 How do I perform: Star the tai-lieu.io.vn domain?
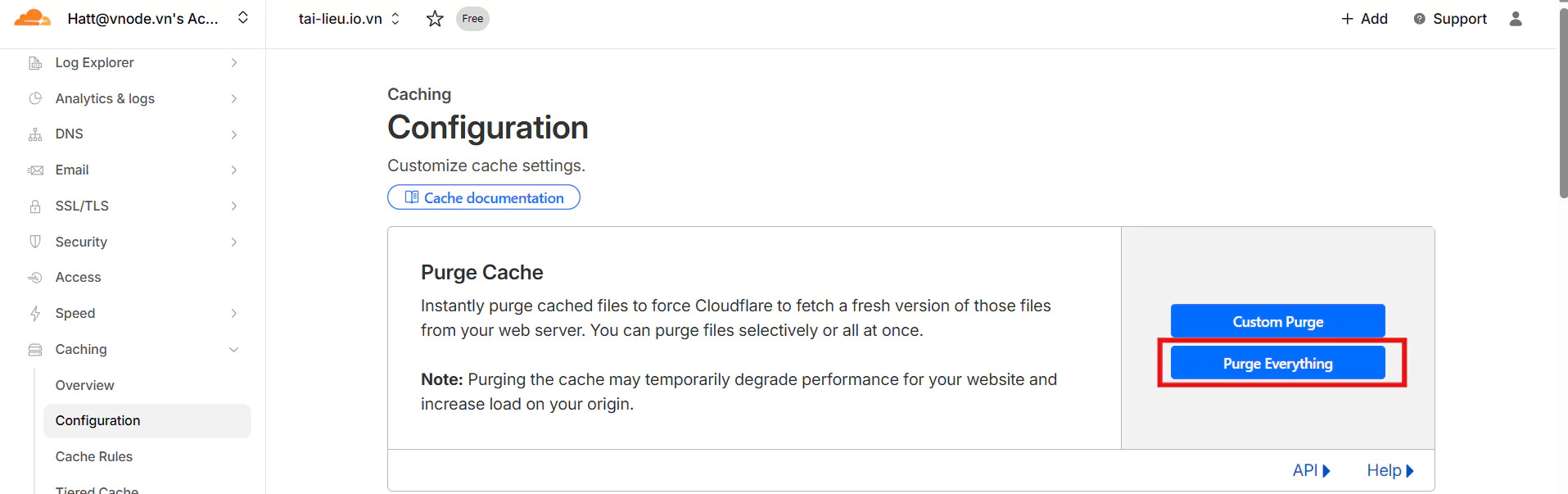click(x=435, y=19)
